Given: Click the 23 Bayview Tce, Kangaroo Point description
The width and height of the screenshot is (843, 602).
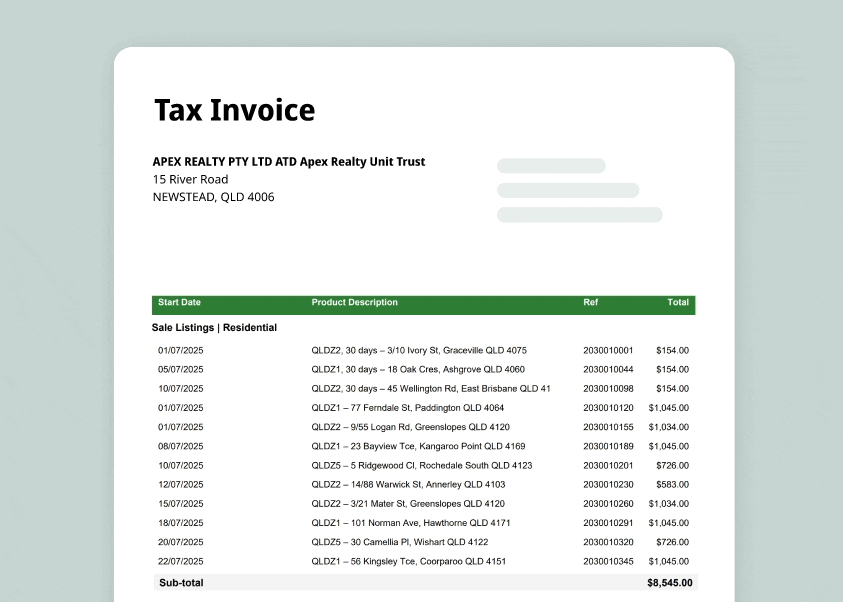Looking at the screenshot, I should [x=418, y=446].
